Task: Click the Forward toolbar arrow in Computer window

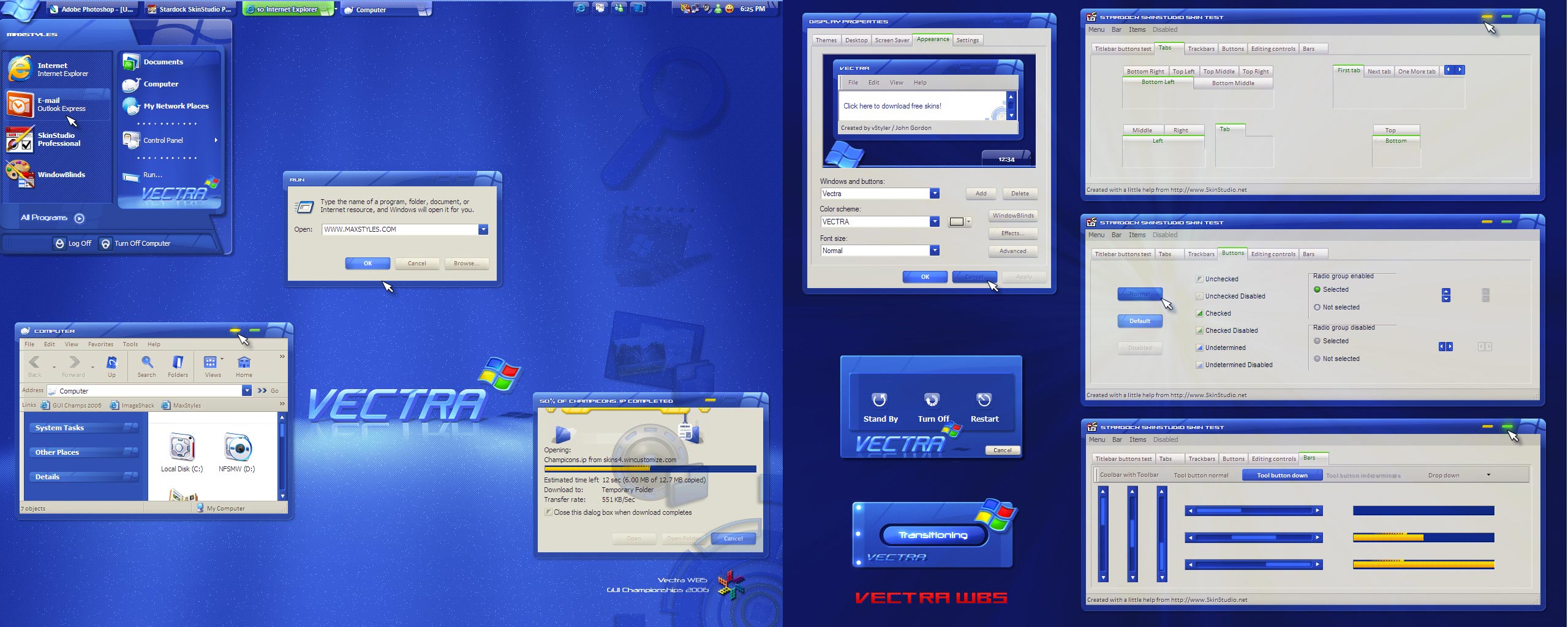Action: [74, 362]
